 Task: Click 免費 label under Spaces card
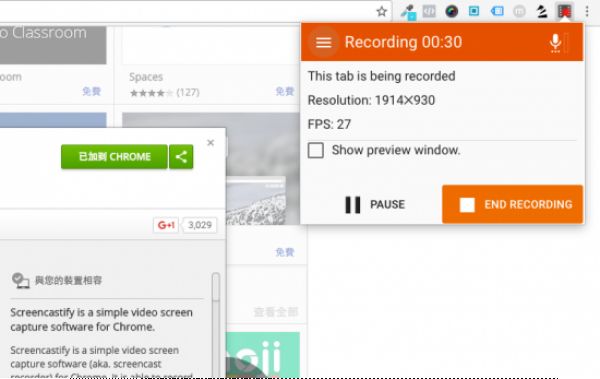tap(285, 91)
